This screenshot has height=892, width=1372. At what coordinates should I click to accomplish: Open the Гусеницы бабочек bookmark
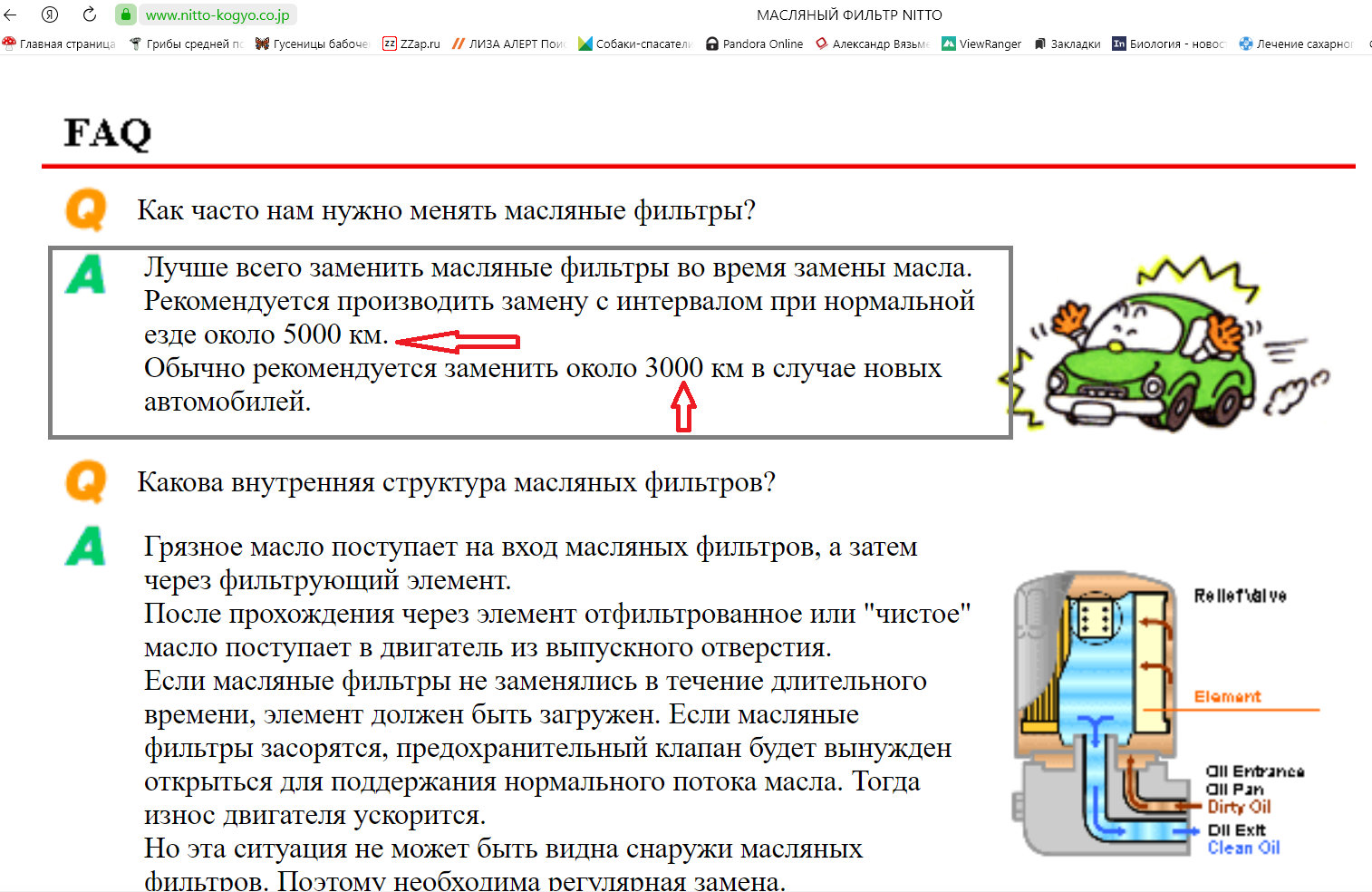click(313, 44)
